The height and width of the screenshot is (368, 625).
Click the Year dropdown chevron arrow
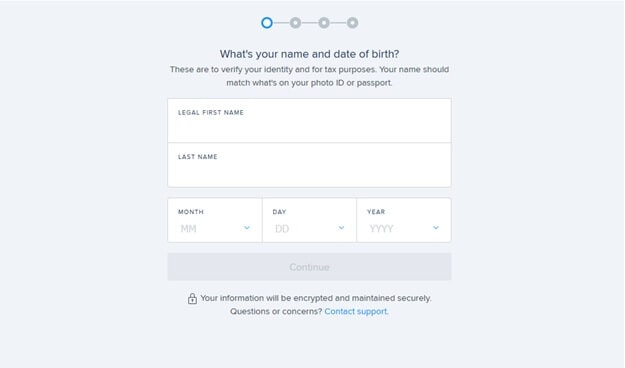point(436,228)
